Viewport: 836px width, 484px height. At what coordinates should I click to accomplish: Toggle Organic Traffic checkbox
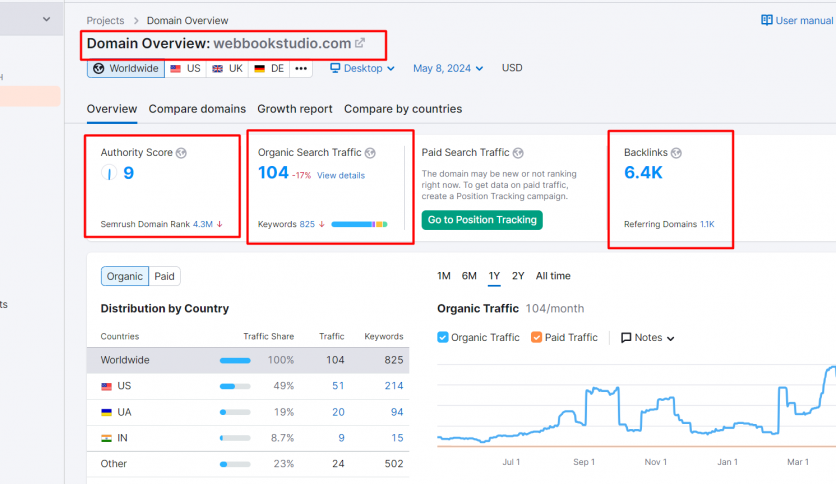pyautogui.click(x=443, y=337)
